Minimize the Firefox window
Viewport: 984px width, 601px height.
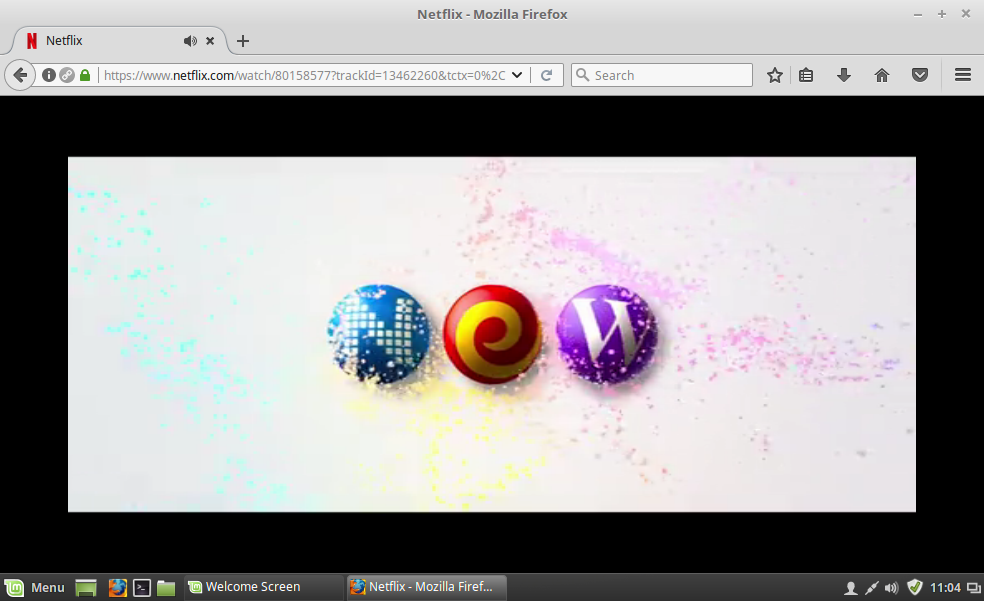click(918, 14)
